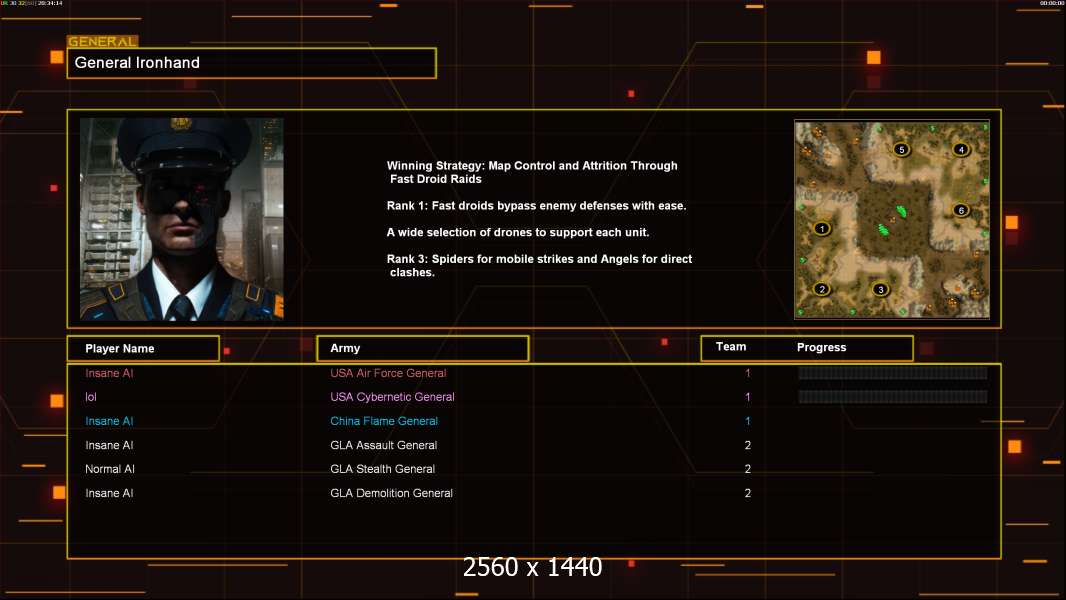
Task: Click team number for China Flame General
Action: tap(748, 421)
